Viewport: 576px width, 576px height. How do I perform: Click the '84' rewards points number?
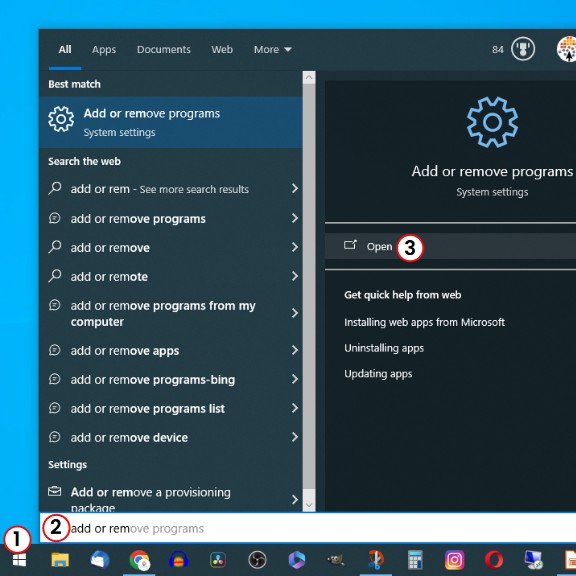coord(497,49)
